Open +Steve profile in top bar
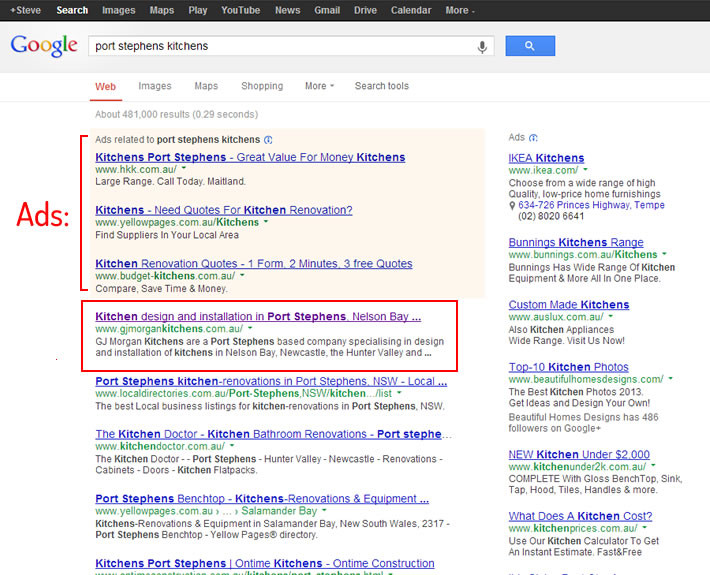Screen dimensions: 710x575 [25, 10]
